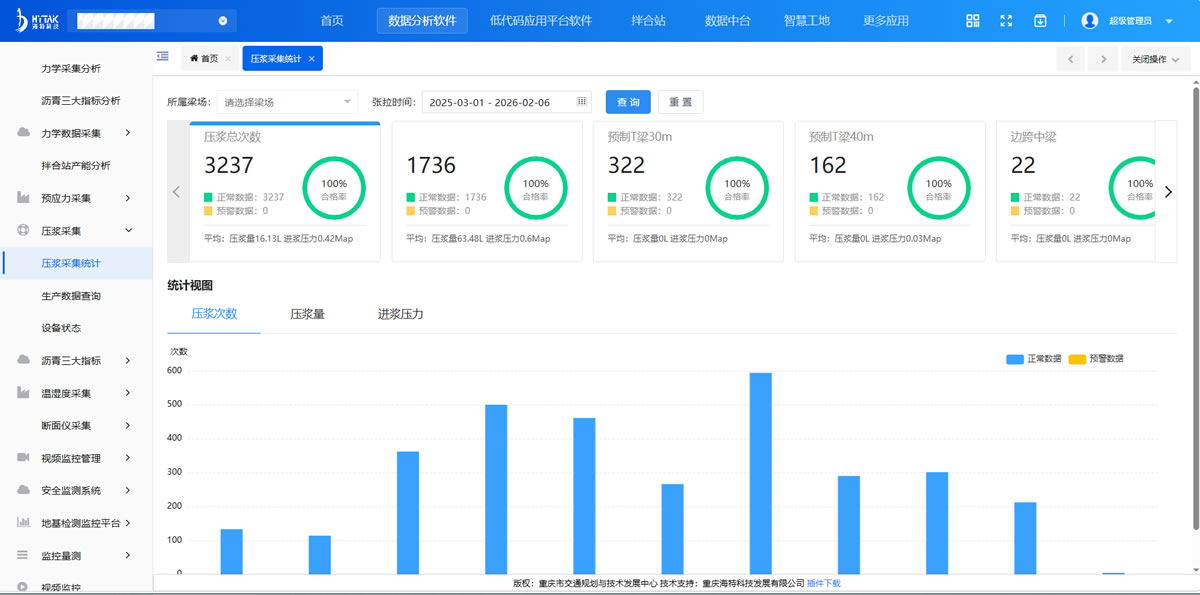Click the download box icon in header
1200x595 pixels.
(1040, 21)
